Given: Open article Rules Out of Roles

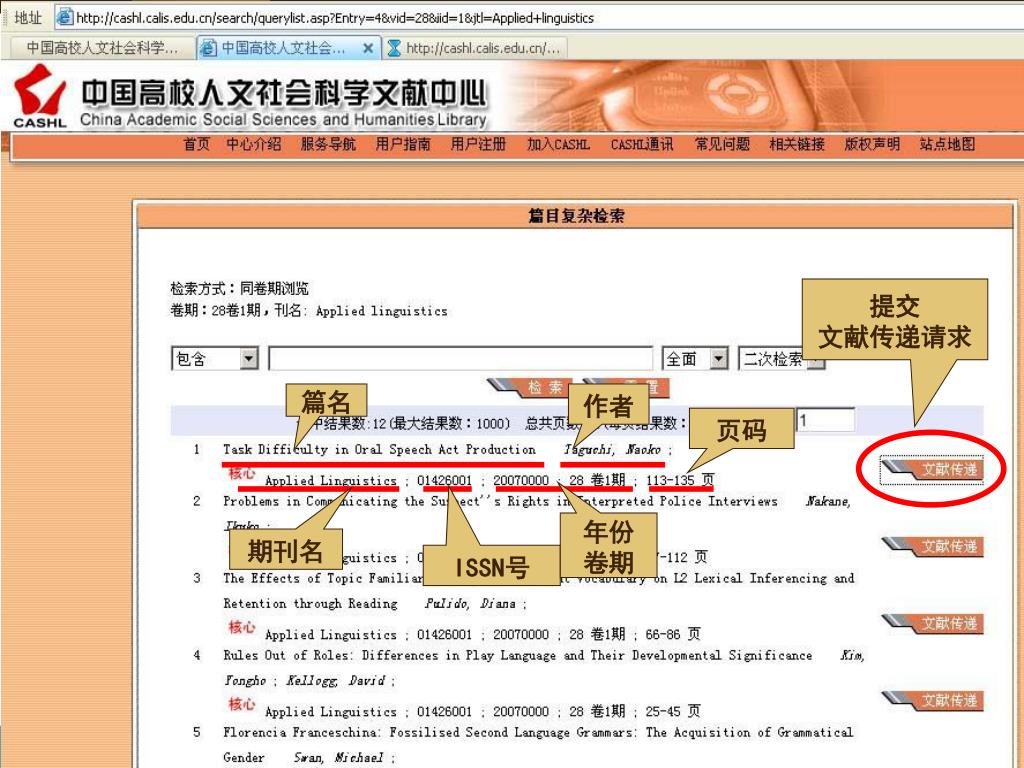Looking at the screenshot, I should [517, 655].
